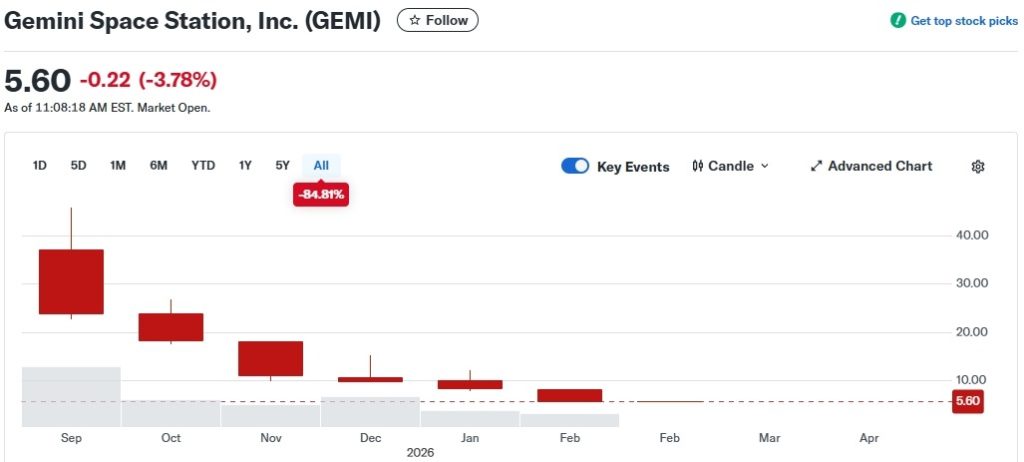The image size is (1024, 462).
Task: Open the Advanced Chart view
Action: pos(879,166)
